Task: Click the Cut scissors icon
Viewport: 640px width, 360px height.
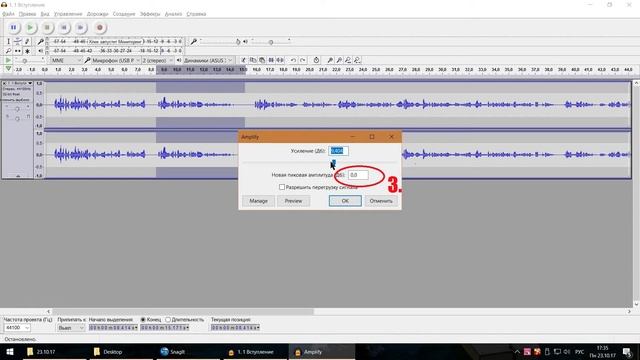Action: (x=243, y=60)
